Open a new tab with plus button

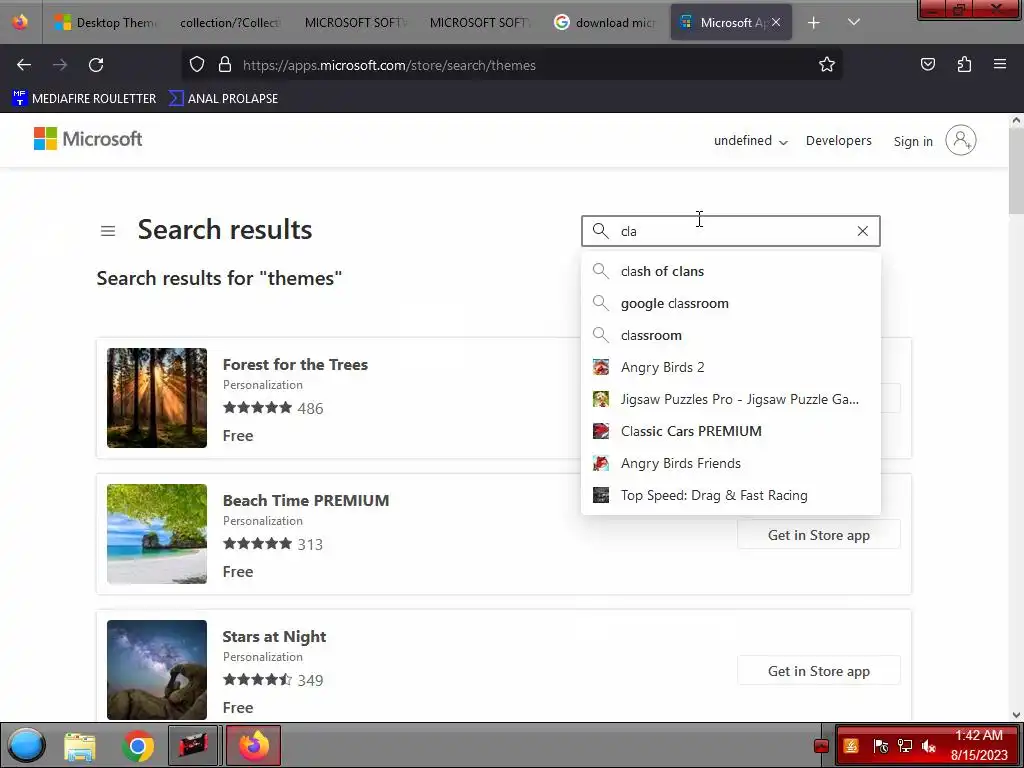(814, 23)
